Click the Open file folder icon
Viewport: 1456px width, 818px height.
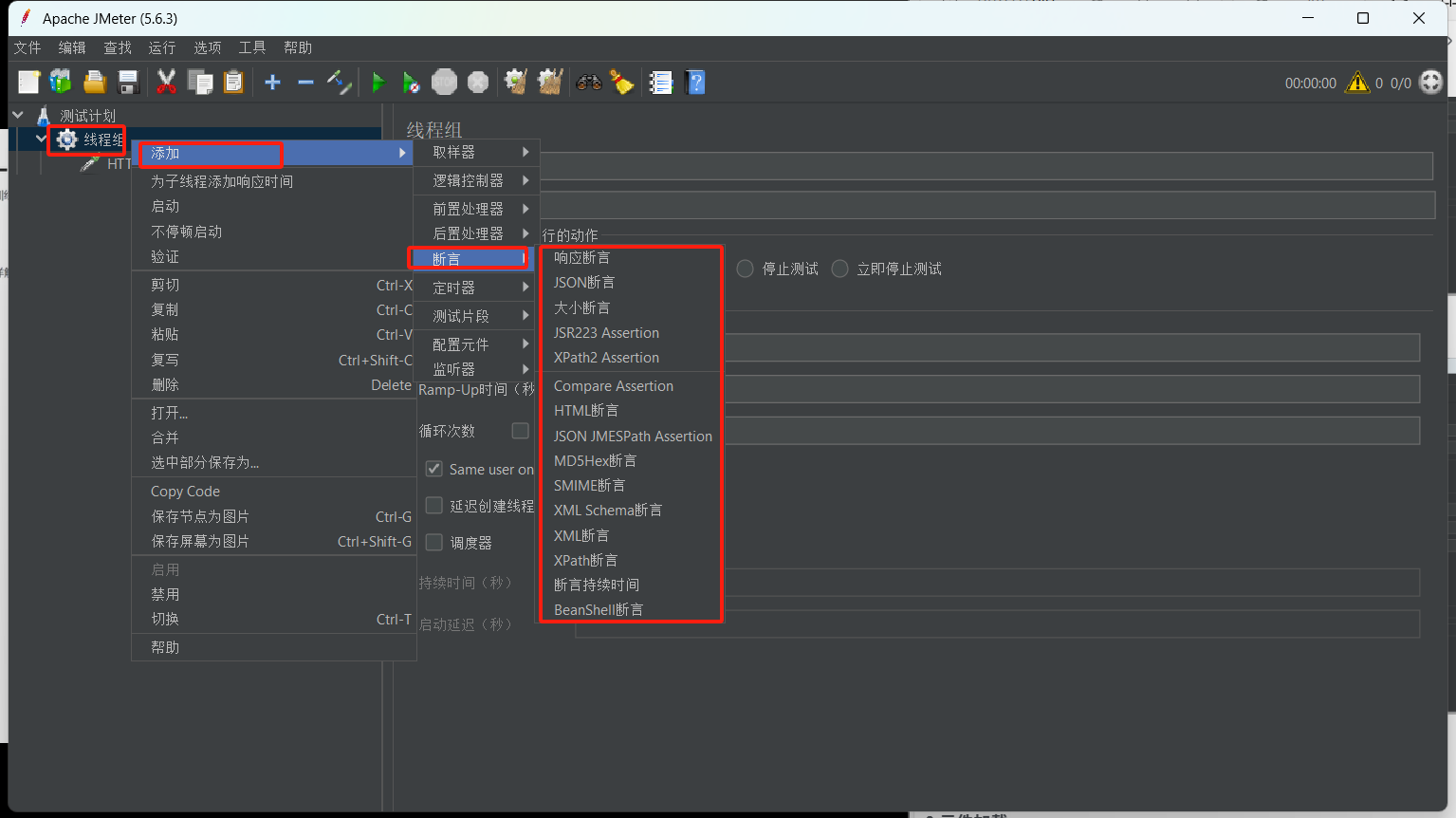click(x=95, y=83)
